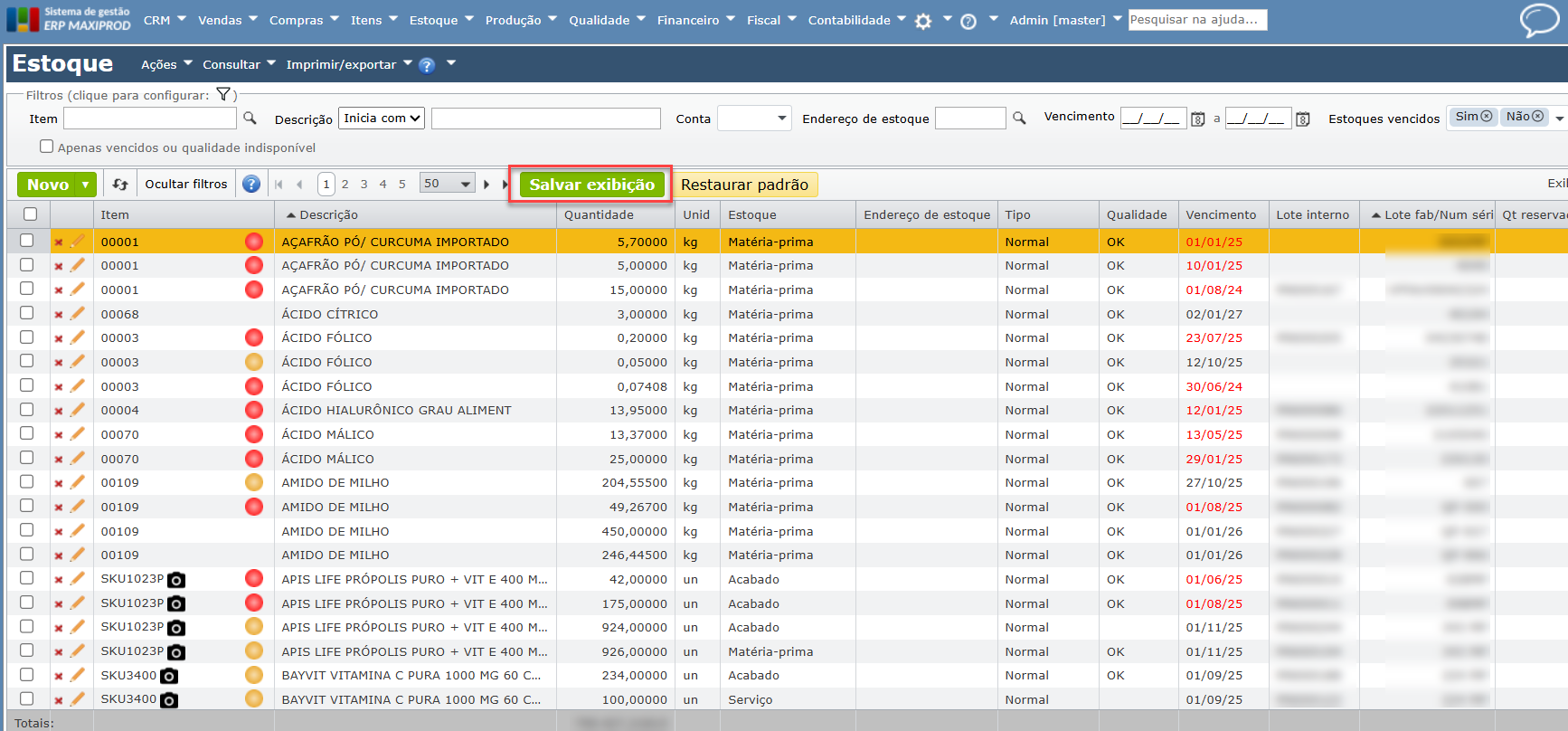Image resolution: width=1568 pixels, height=731 pixels.
Task: Tick the select-all checkbox in table header
Action: click(x=31, y=214)
